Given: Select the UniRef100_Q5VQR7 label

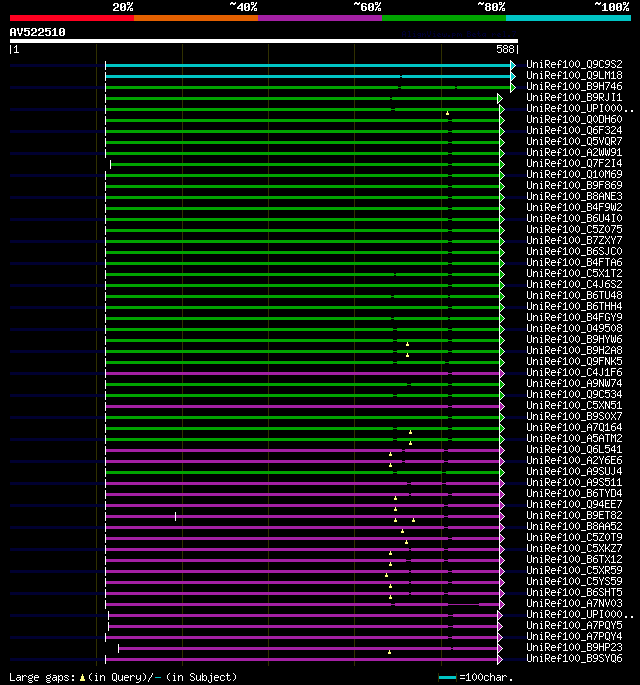Looking at the screenshot, I should 574,141.
